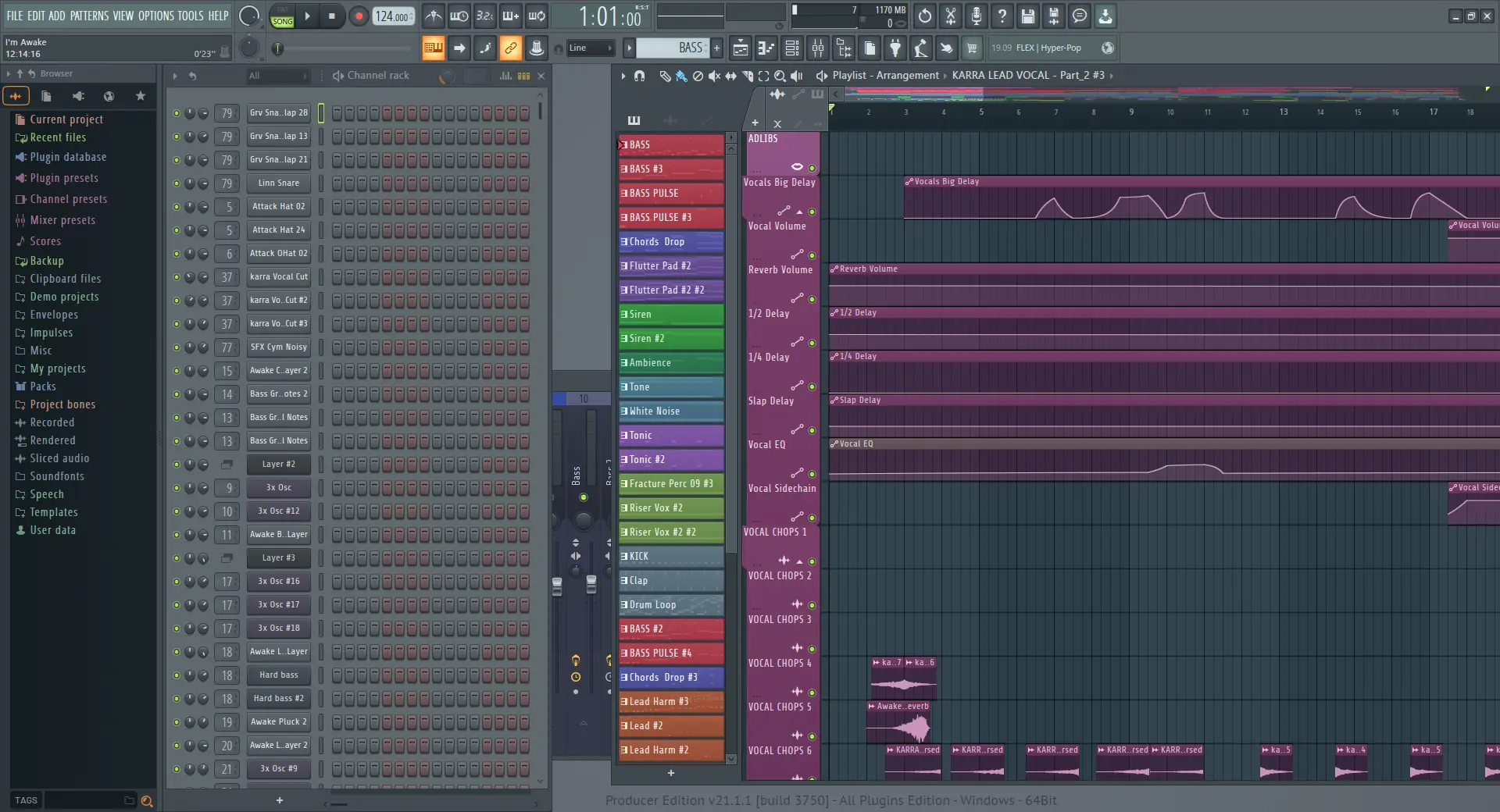1500x812 pixels.
Task: Open the Playlist view from toolbar
Action: tap(740, 48)
